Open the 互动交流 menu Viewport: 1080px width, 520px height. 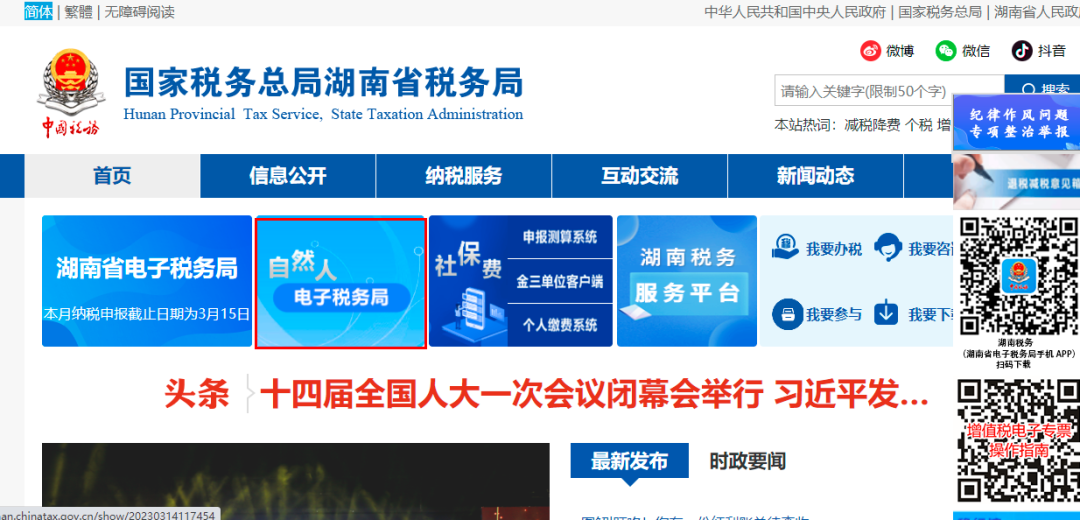click(x=640, y=176)
